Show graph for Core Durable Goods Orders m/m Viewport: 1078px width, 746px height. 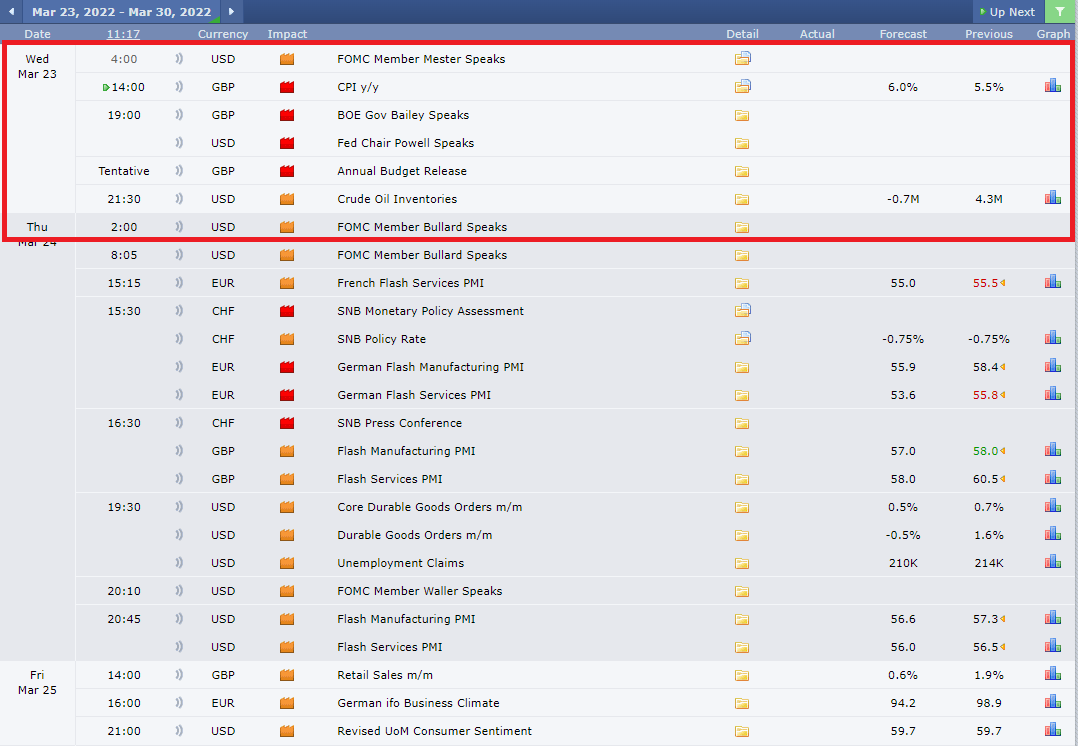(1053, 506)
